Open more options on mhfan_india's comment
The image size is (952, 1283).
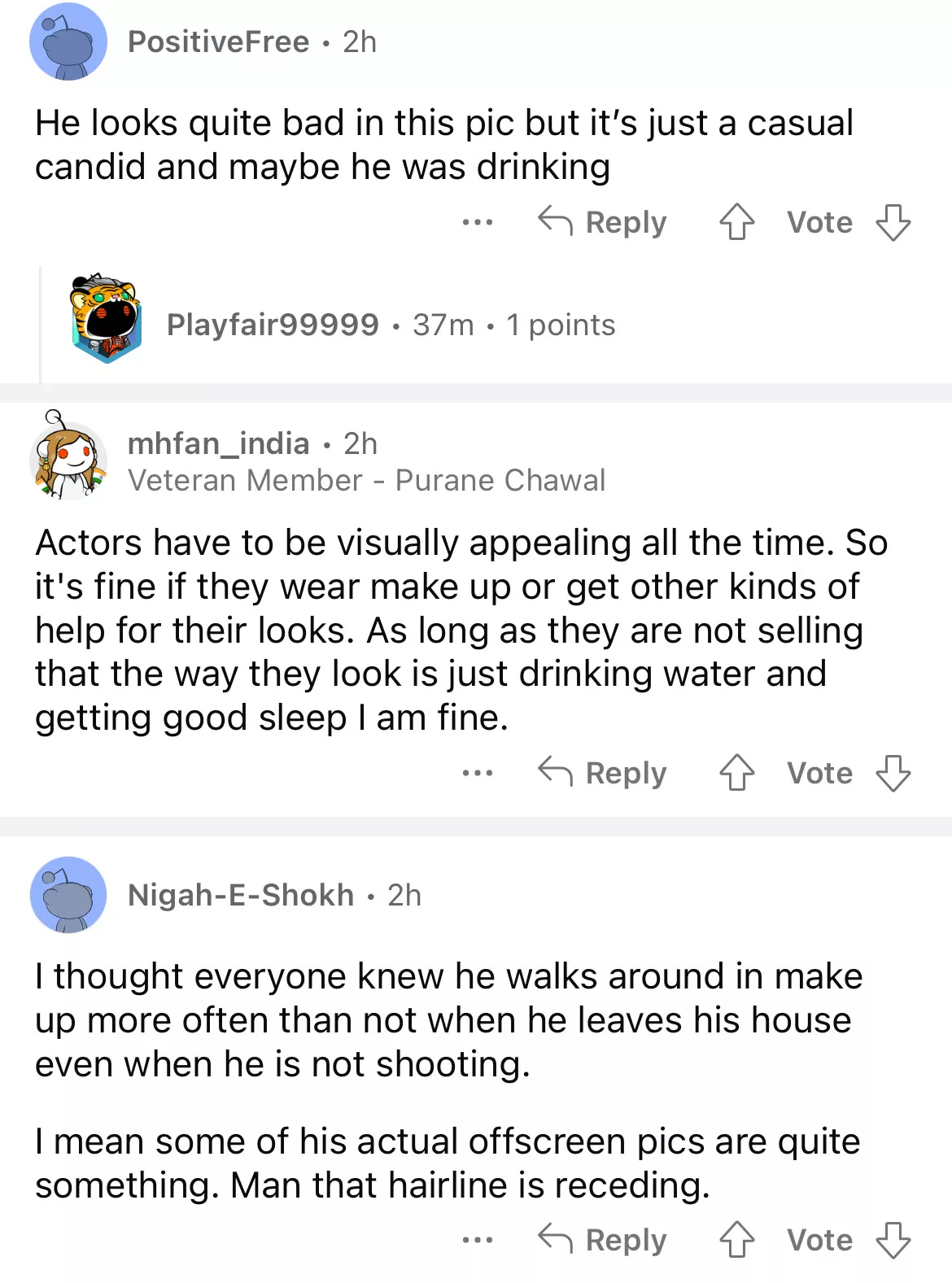(477, 772)
